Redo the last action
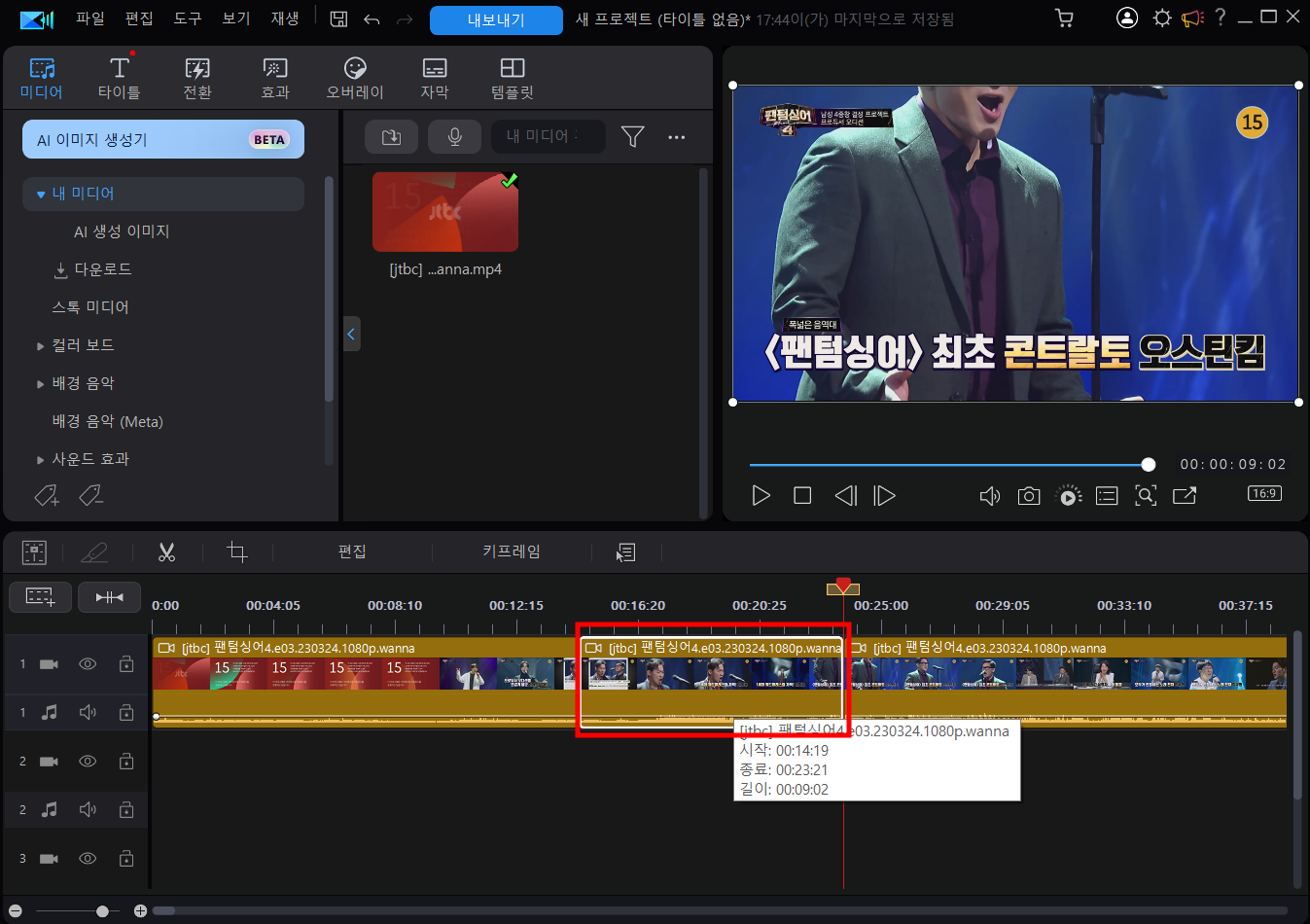Image resolution: width=1310 pixels, height=924 pixels. pos(405,18)
